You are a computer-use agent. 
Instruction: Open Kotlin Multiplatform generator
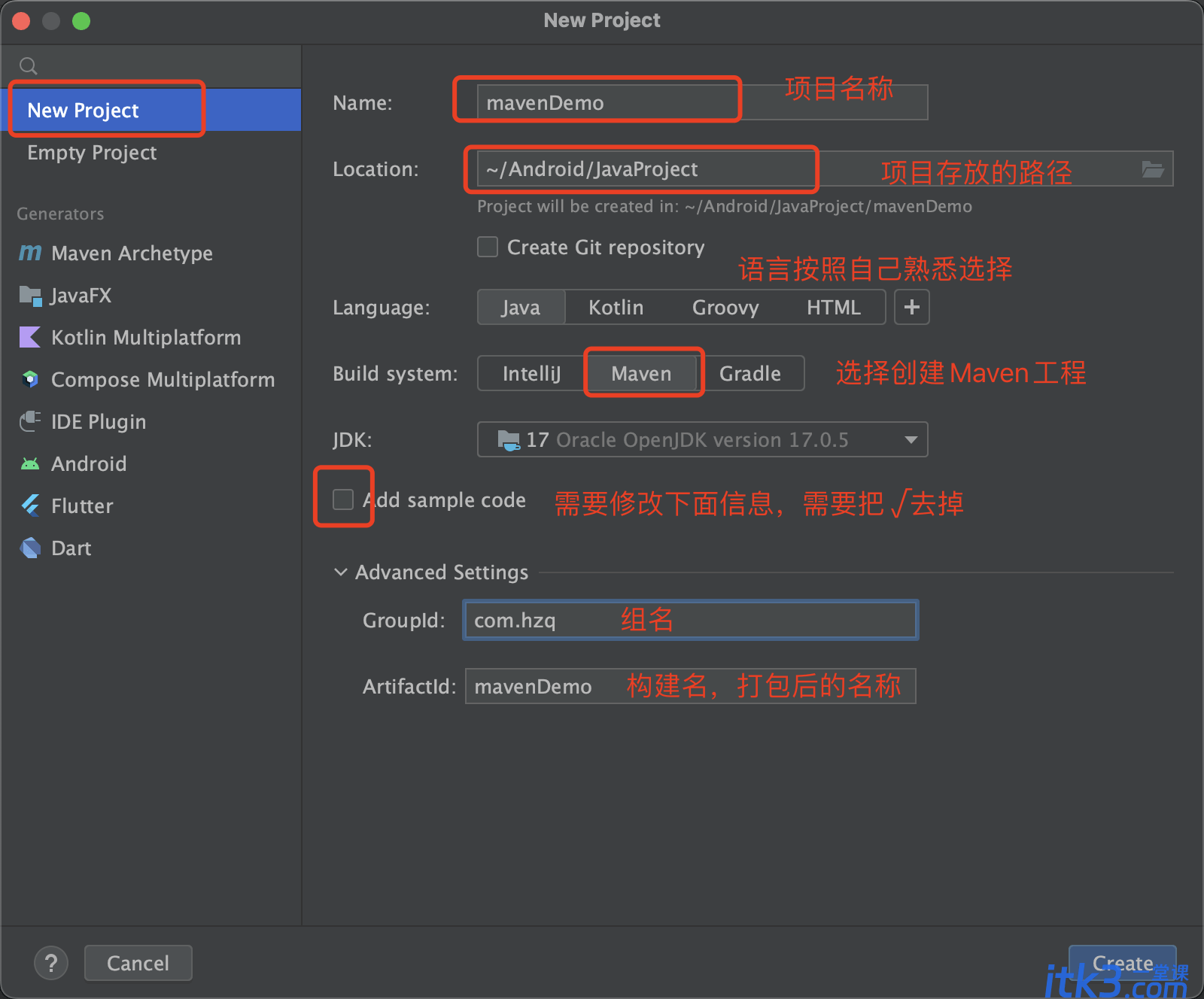150,337
